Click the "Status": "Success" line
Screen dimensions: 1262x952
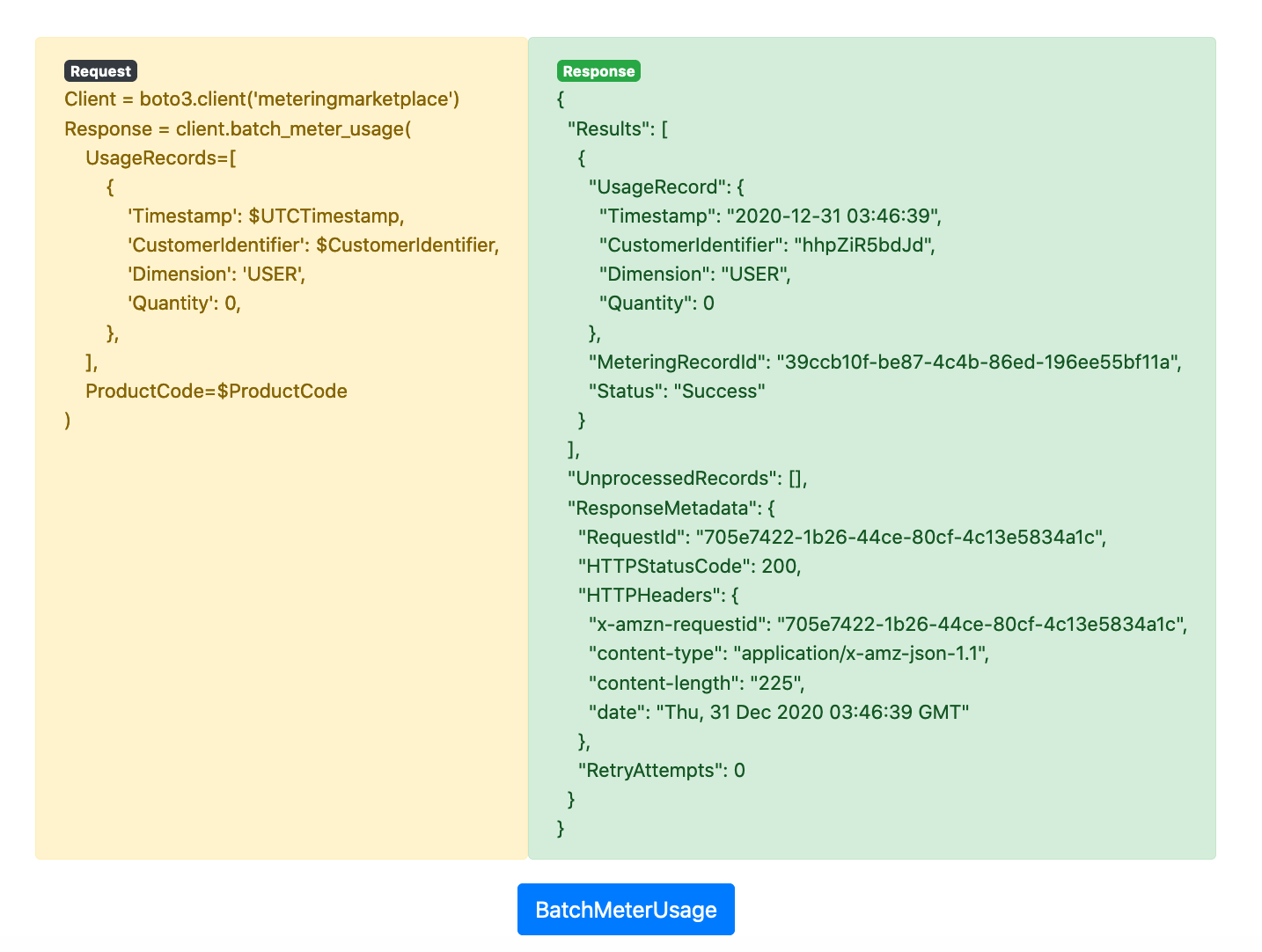click(x=677, y=391)
